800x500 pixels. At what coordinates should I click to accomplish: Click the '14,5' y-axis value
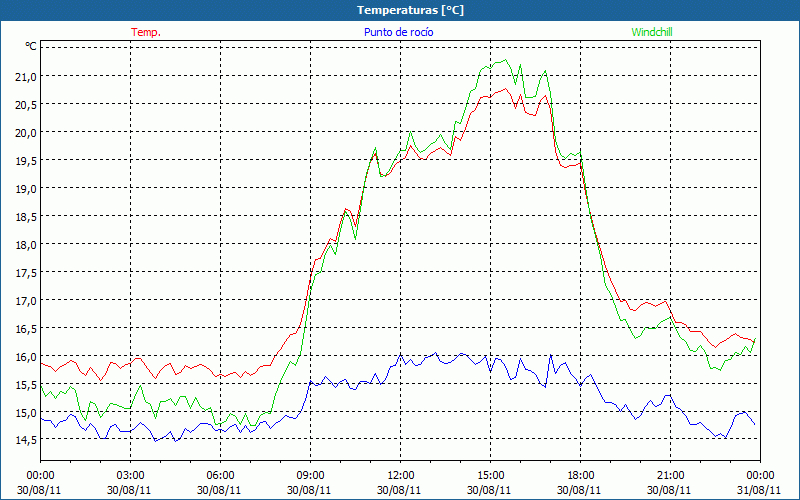(x=26, y=440)
